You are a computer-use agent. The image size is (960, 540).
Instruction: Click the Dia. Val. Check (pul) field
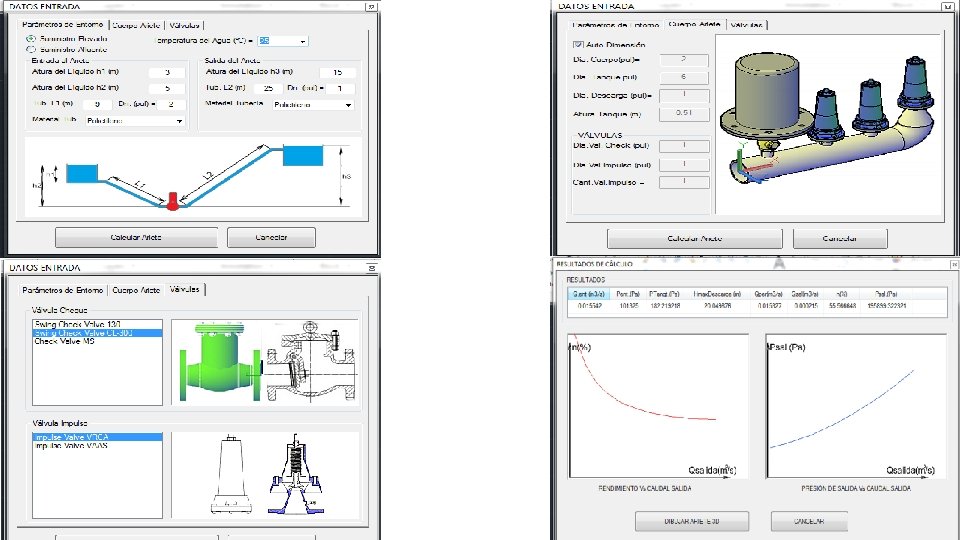click(684, 146)
